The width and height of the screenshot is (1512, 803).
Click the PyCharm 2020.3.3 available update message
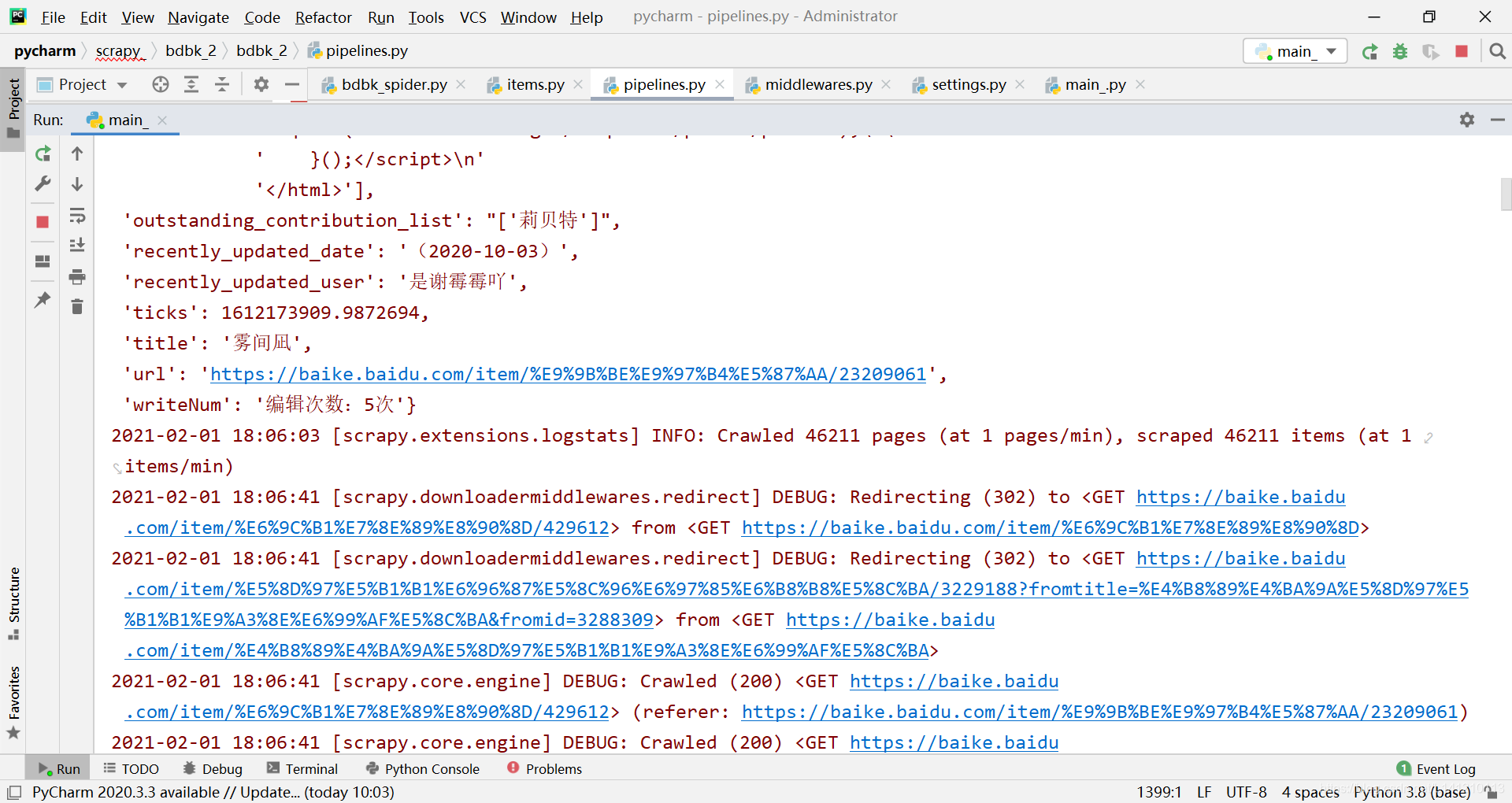click(213, 792)
